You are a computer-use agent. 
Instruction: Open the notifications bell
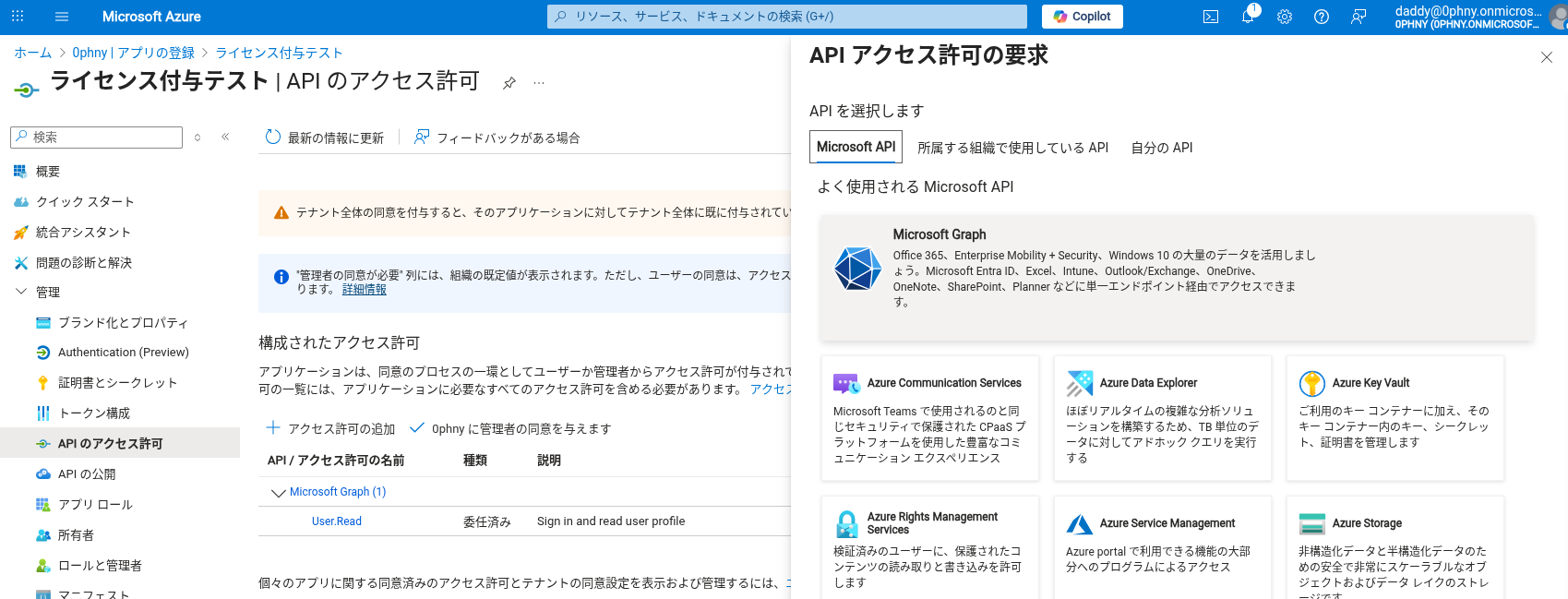click(1248, 17)
